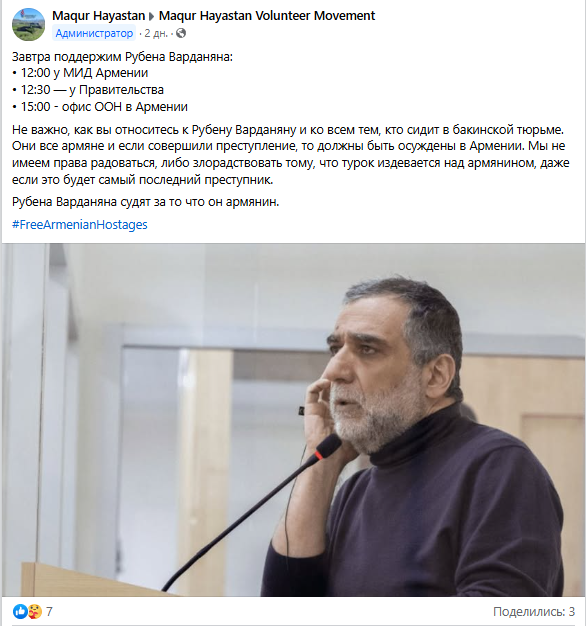The image size is (586, 626).
Task: Click the Администратор badge
Action: [x=94, y=33]
